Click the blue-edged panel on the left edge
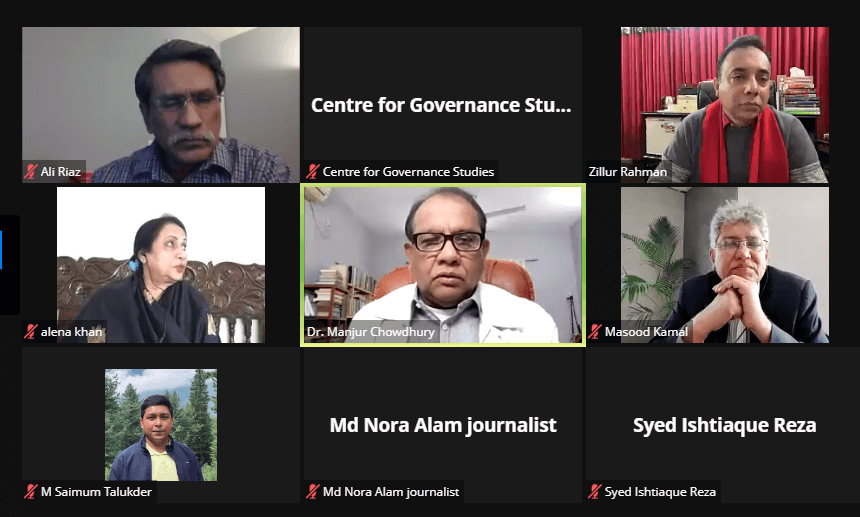 [9, 265]
